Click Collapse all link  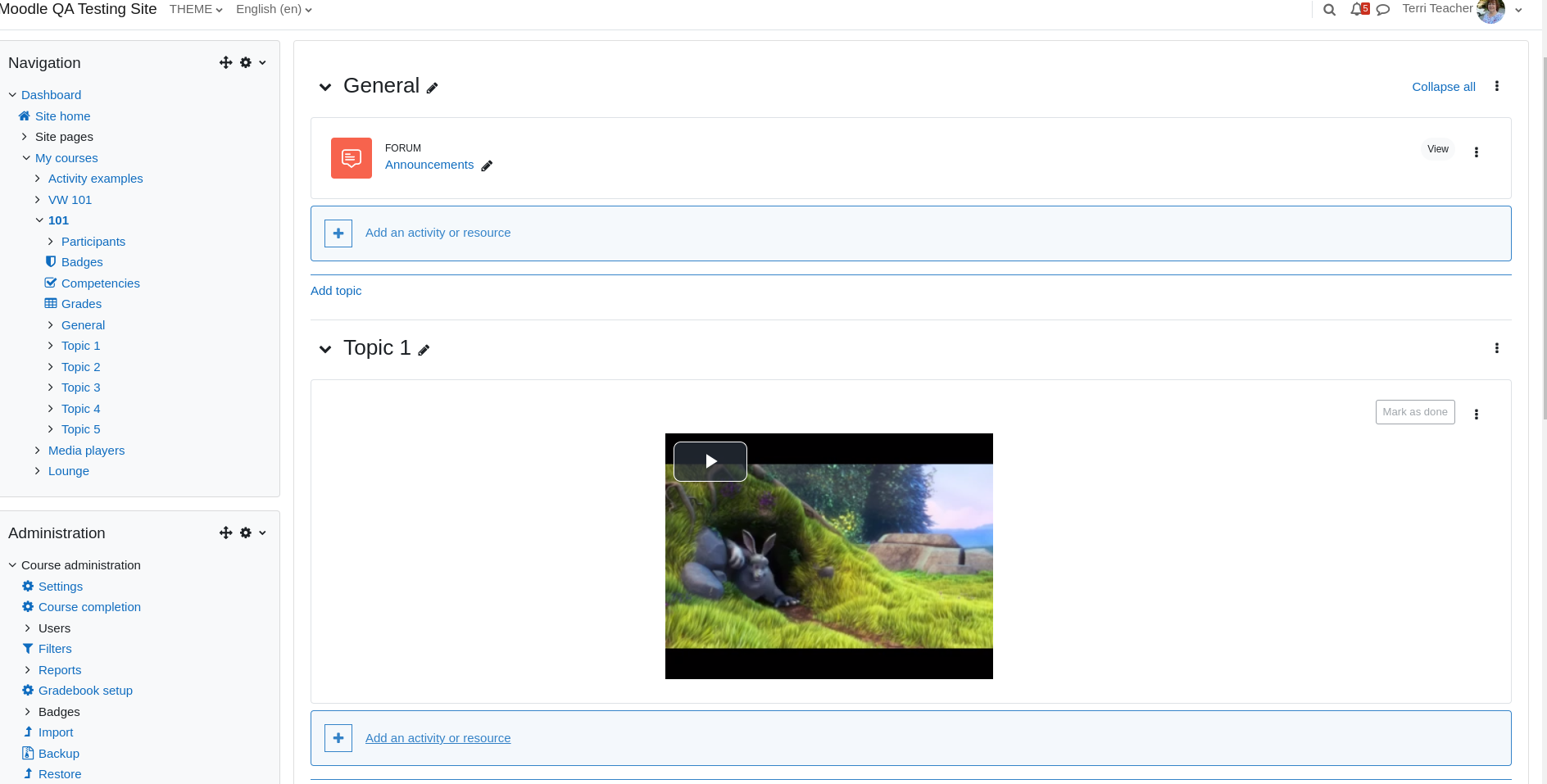1444,87
